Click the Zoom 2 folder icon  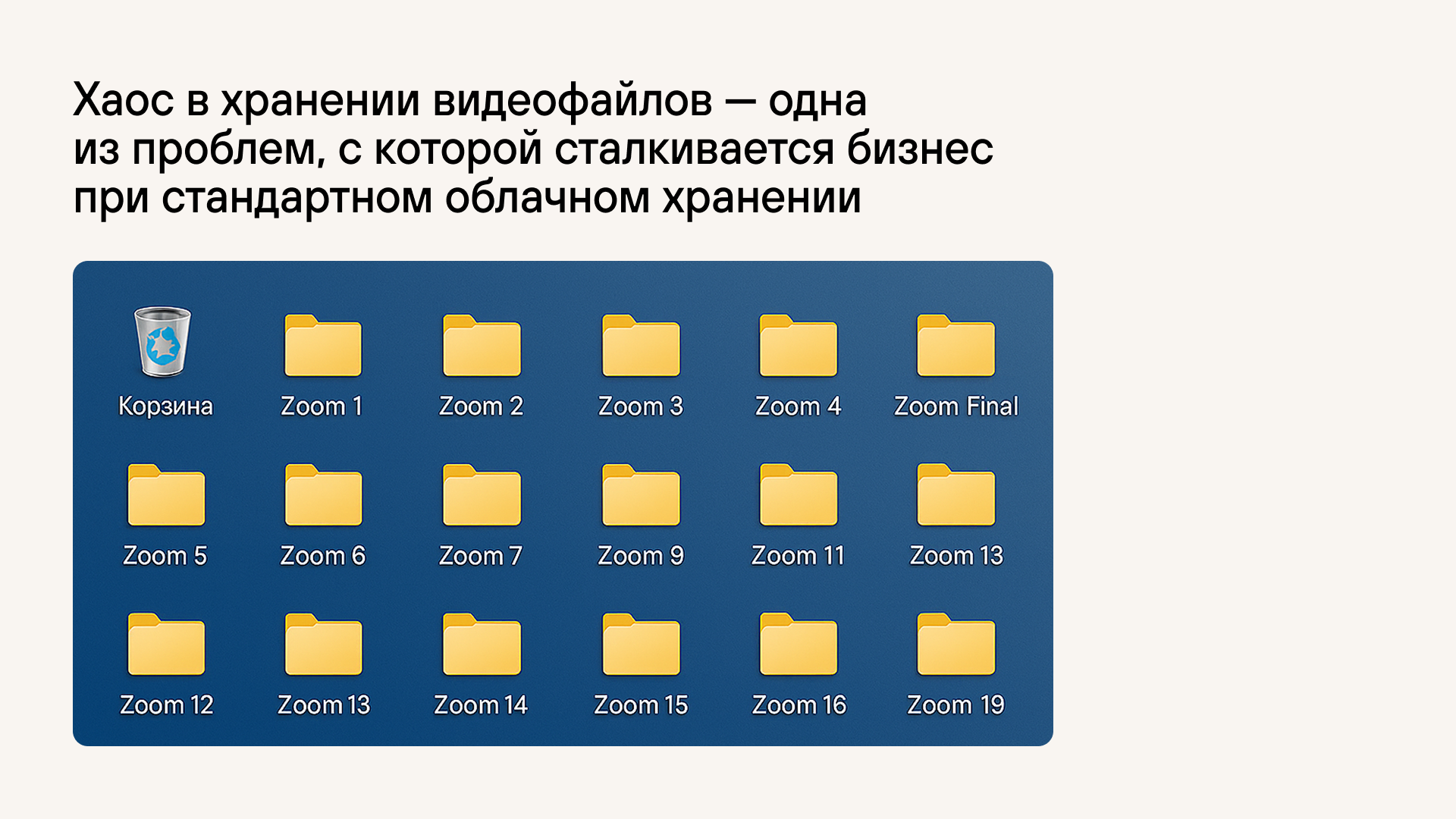click(x=482, y=347)
